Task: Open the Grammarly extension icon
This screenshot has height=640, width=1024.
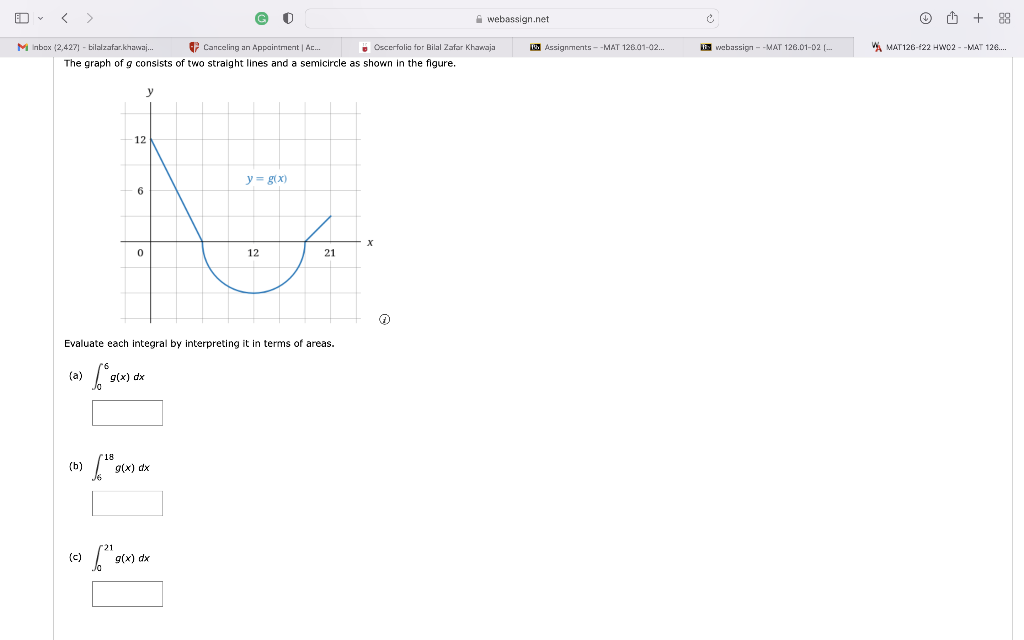Action: pos(260,17)
